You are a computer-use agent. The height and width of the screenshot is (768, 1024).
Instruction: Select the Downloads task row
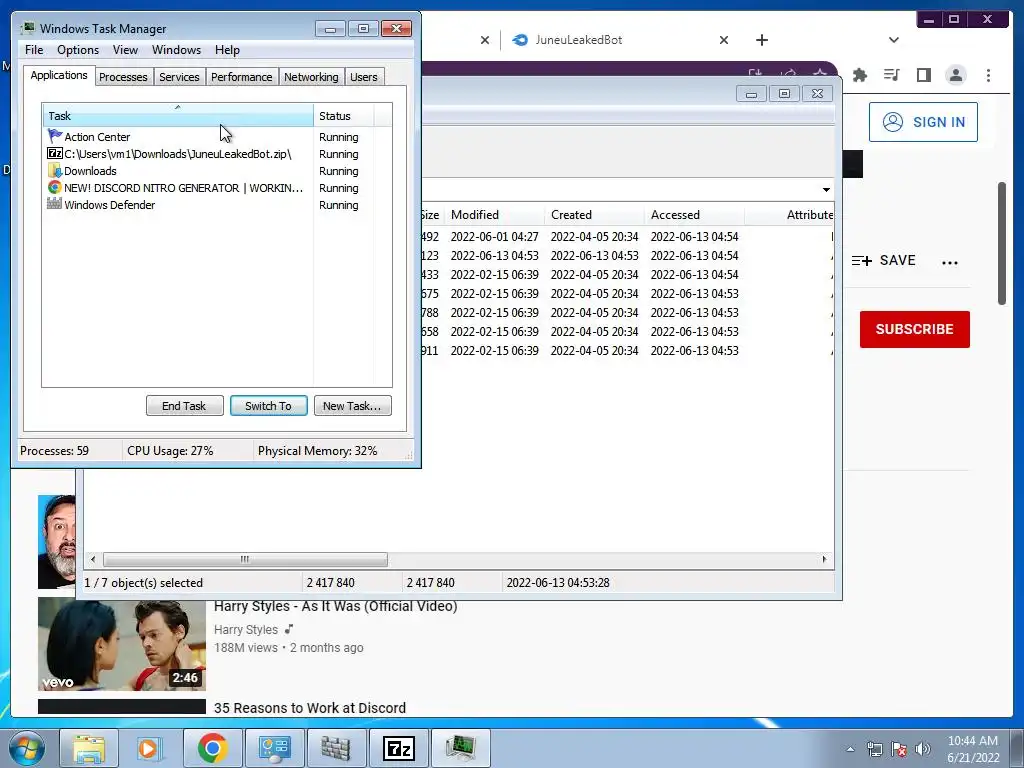click(x=217, y=171)
